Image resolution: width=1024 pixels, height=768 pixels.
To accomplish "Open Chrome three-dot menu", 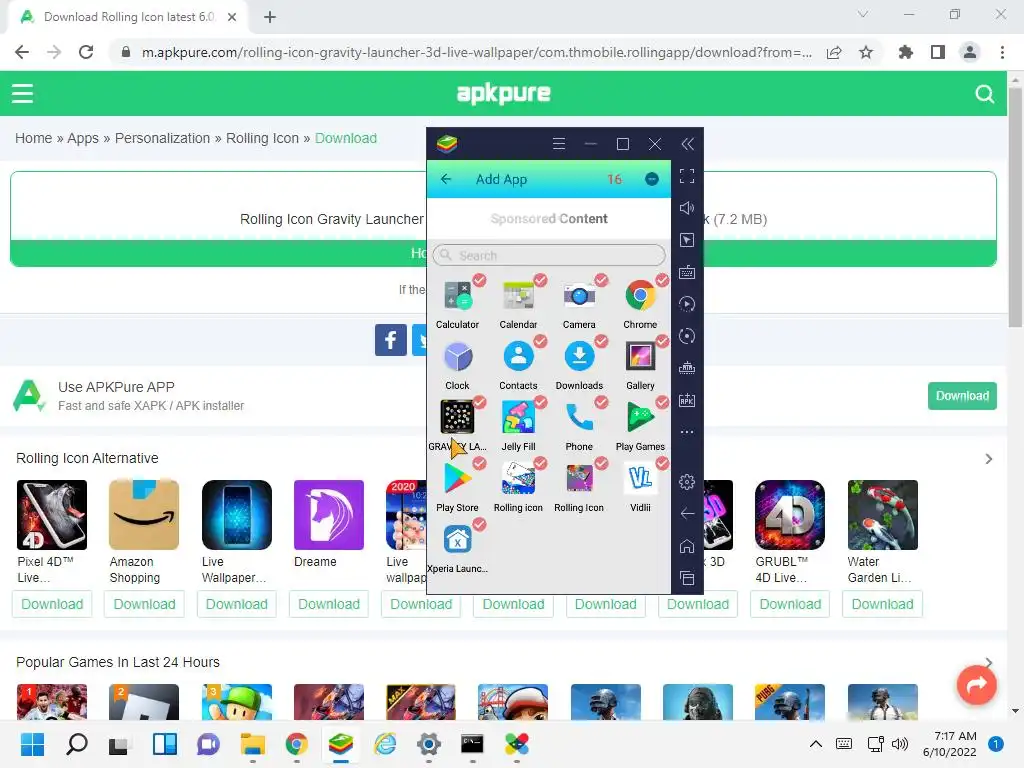I will pyautogui.click(x=1002, y=52).
